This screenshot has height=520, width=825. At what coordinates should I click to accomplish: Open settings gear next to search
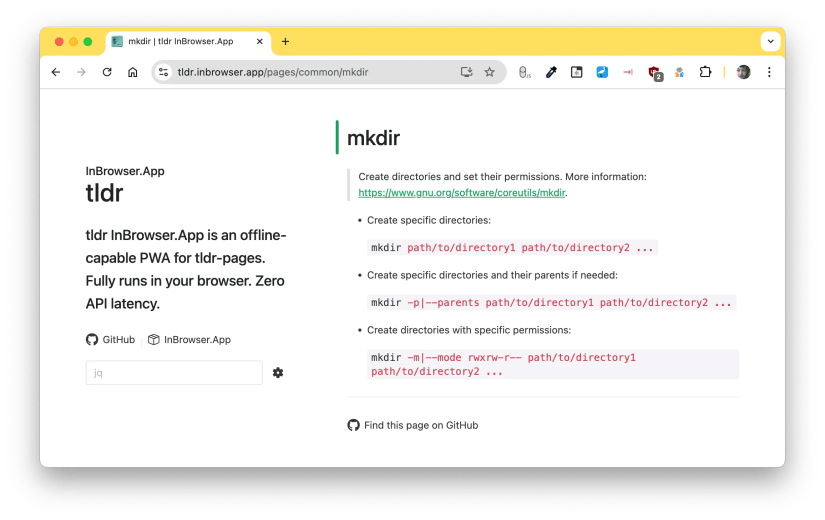tap(278, 373)
